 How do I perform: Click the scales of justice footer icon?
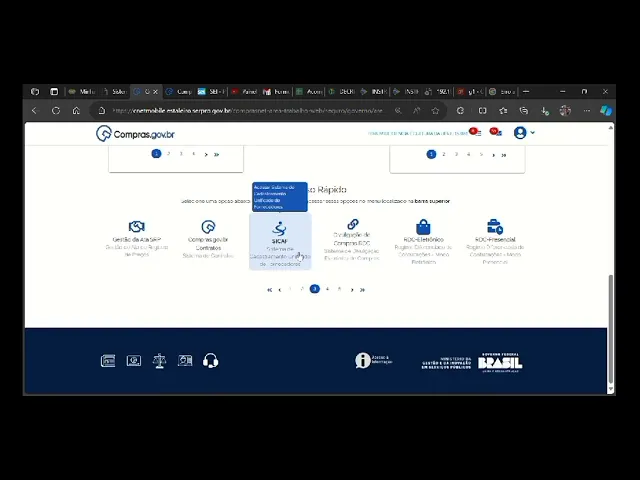[159, 361]
